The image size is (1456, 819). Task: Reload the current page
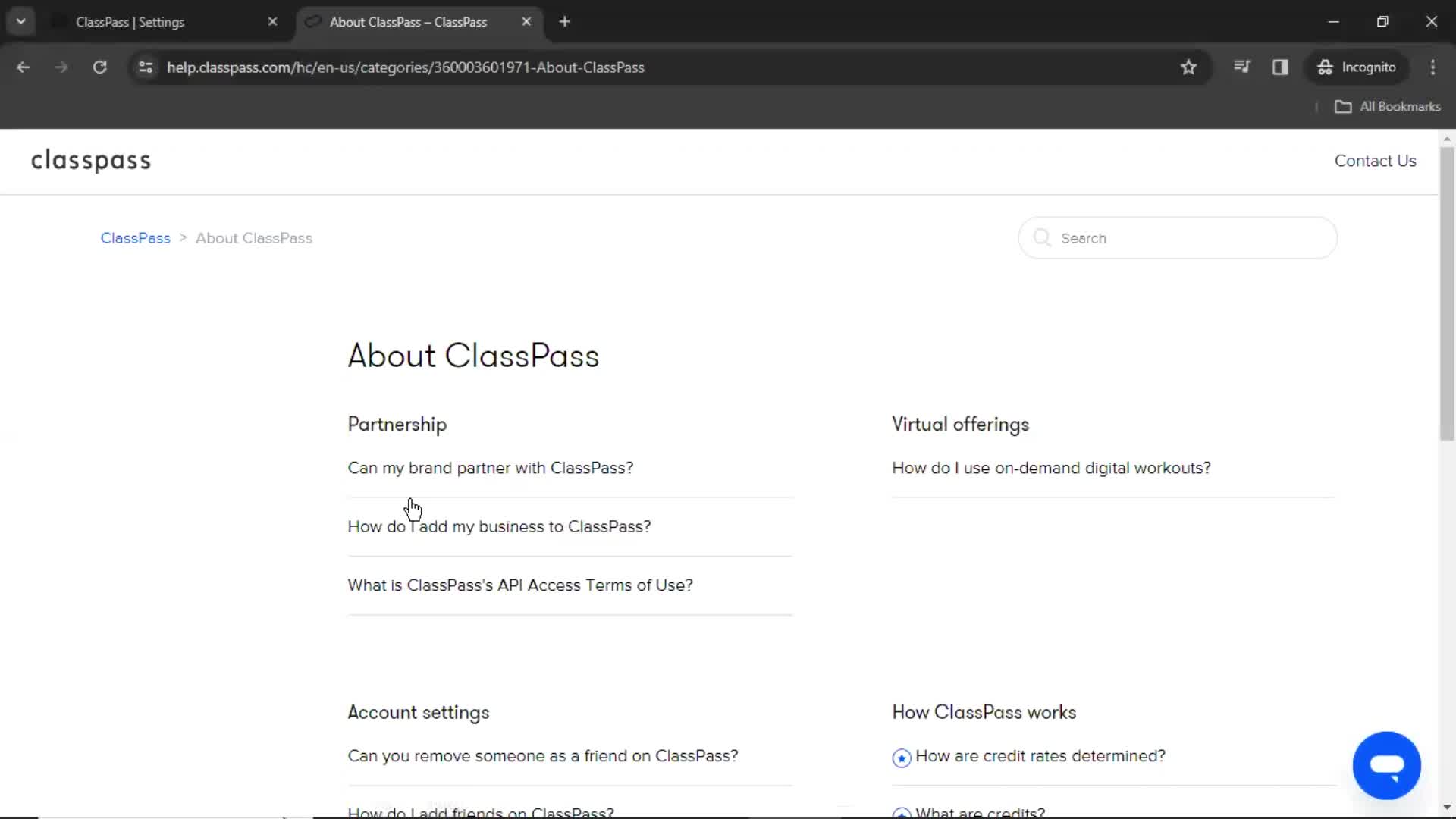pos(99,67)
